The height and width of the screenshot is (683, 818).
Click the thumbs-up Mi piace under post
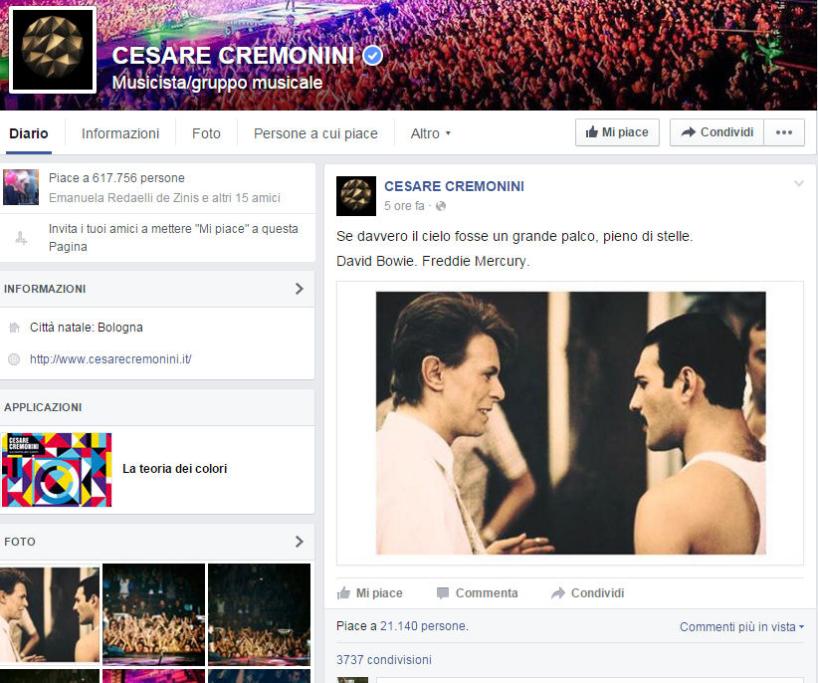370,593
